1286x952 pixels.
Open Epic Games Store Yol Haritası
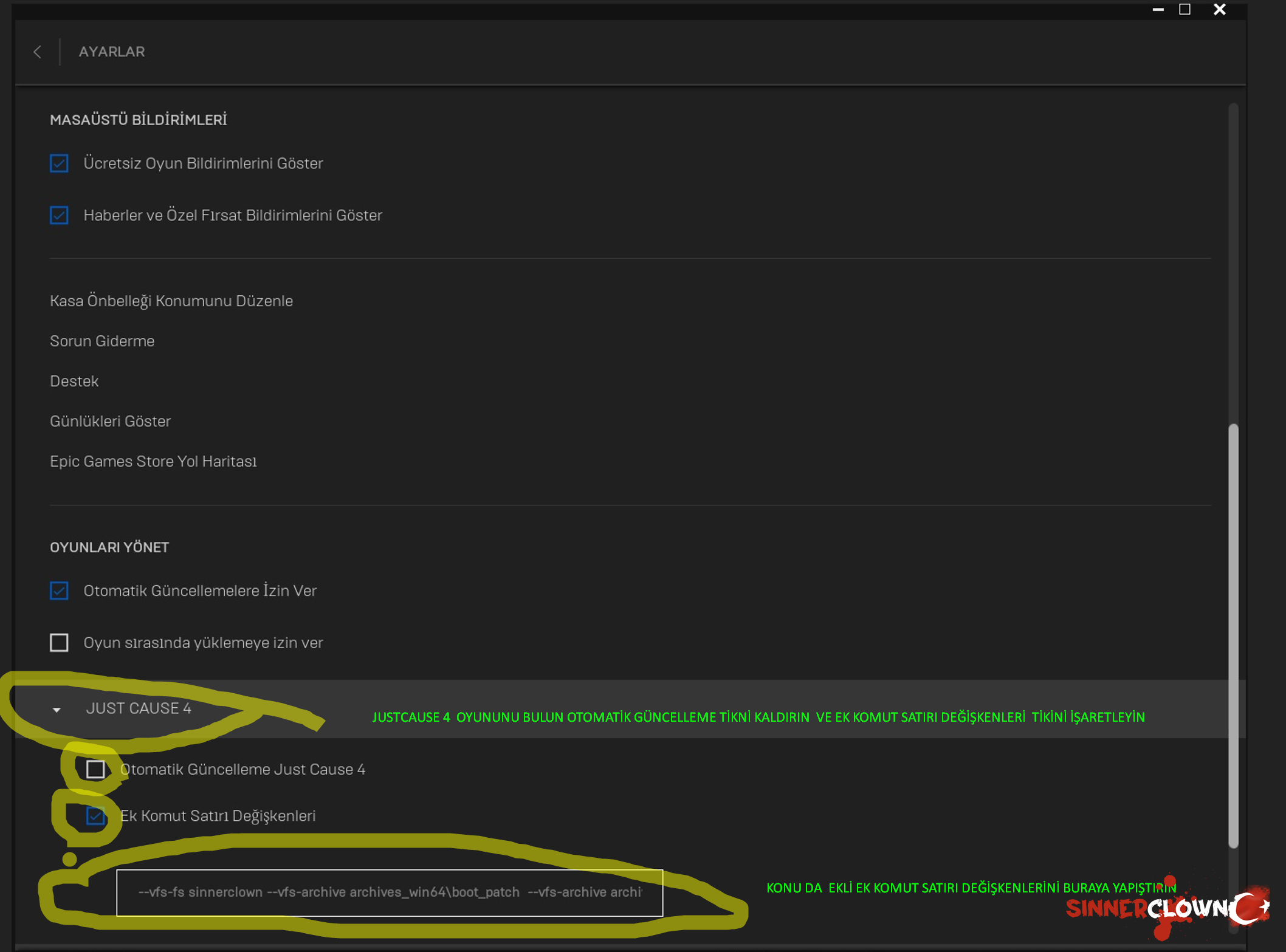click(153, 461)
